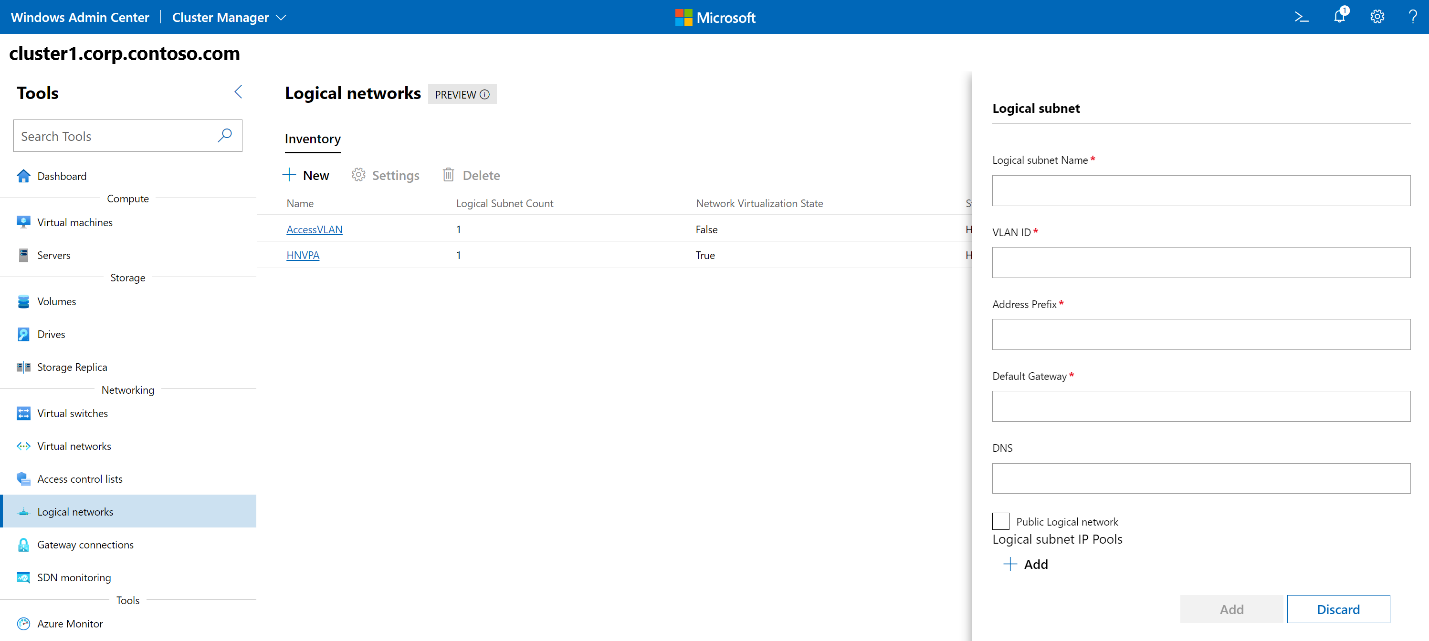Switch to the Inventory tab
This screenshot has height=641, width=1429.
[312, 139]
